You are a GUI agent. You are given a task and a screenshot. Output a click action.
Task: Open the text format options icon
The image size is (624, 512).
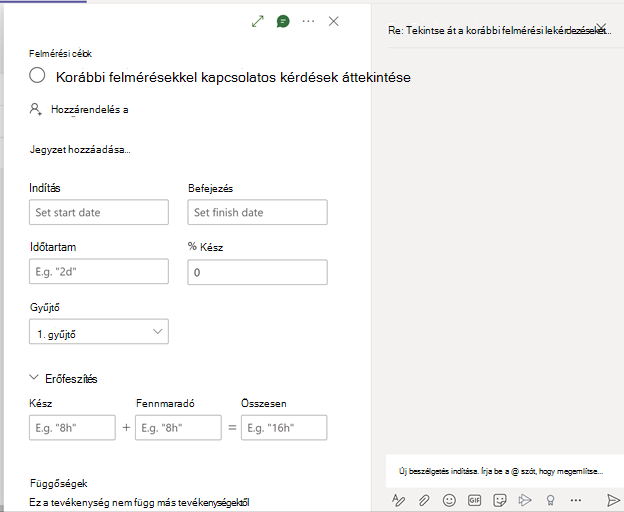click(398, 500)
